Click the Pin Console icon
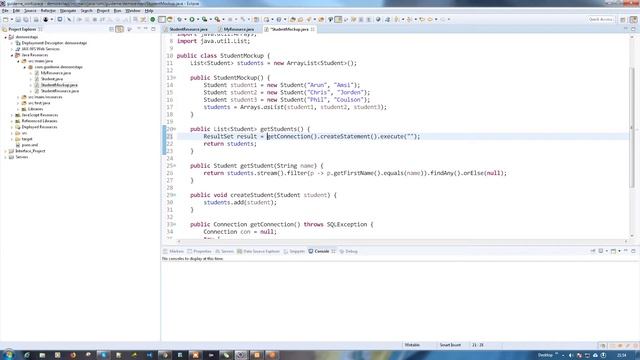The width and height of the screenshot is (640, 360). [593, 251]
